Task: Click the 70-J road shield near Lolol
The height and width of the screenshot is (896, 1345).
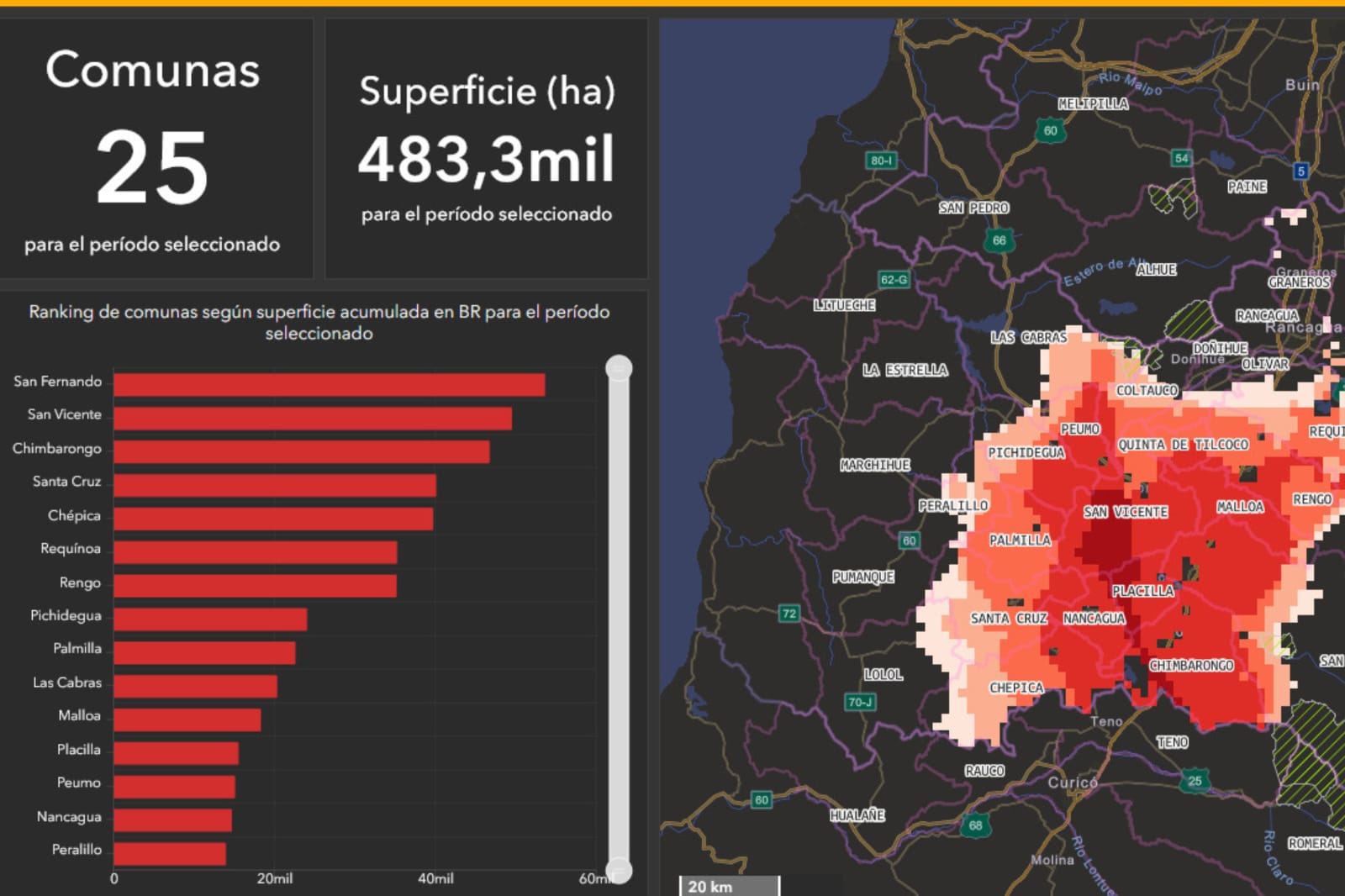Action: pos(859,702)
